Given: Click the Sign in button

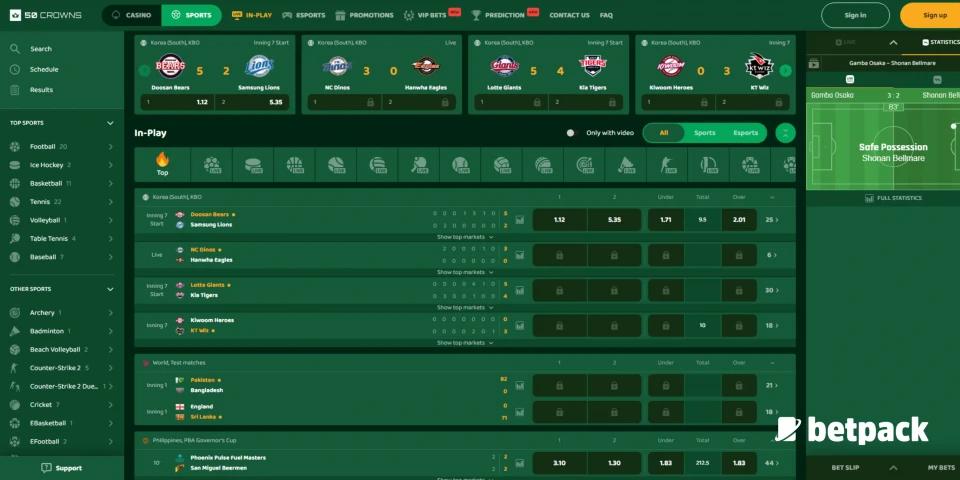Looking at the screenshot, I should pos(855,15).
